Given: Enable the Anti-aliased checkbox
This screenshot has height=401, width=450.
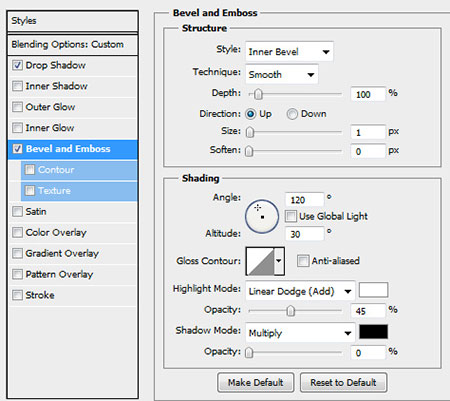Looking at the screenshot, I should [303, 261].
